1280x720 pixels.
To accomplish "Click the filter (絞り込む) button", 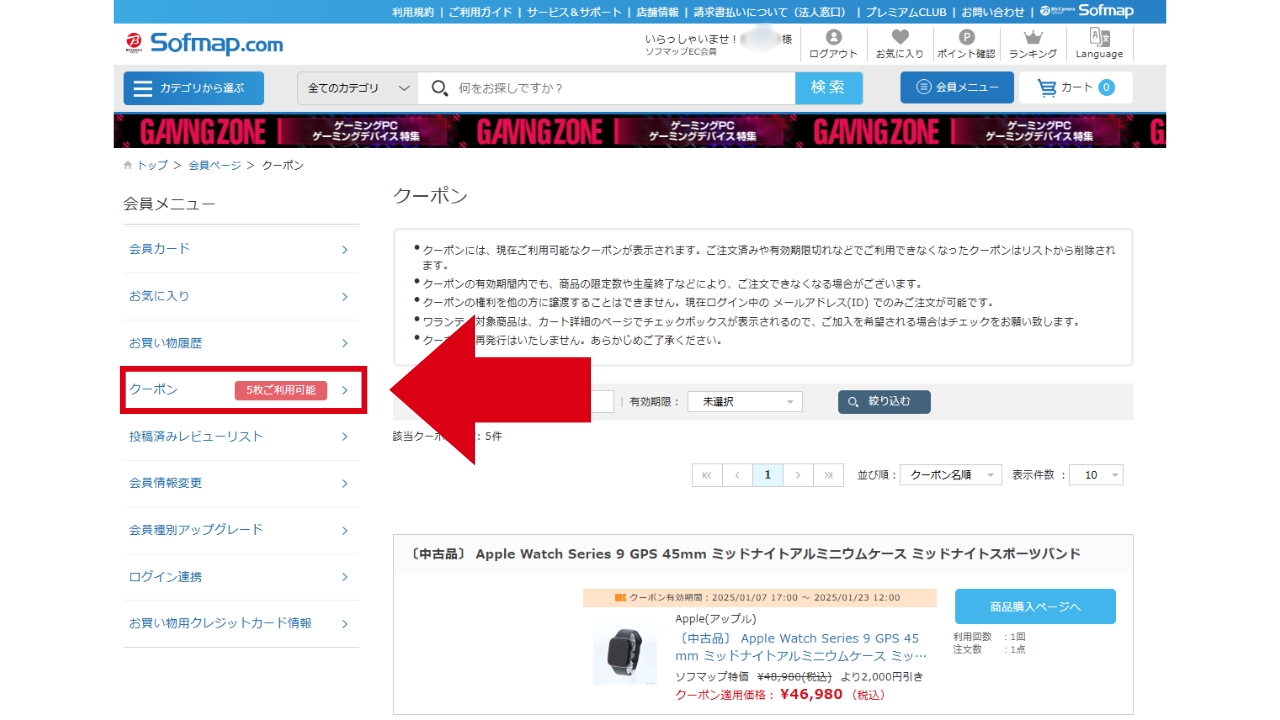I will (x=884, y=402).
